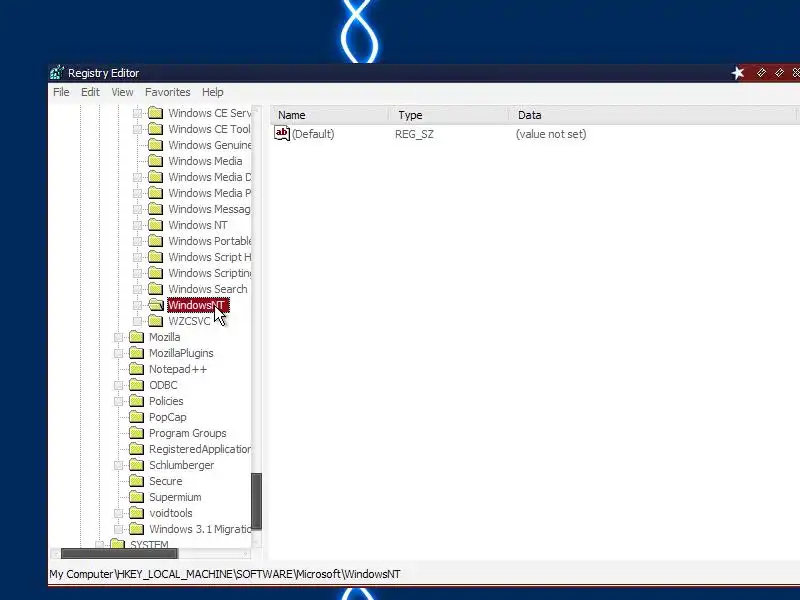Click the tree pane vertical scrollbar thumb
The image size is (800, 600).
[x=257, y=501]
